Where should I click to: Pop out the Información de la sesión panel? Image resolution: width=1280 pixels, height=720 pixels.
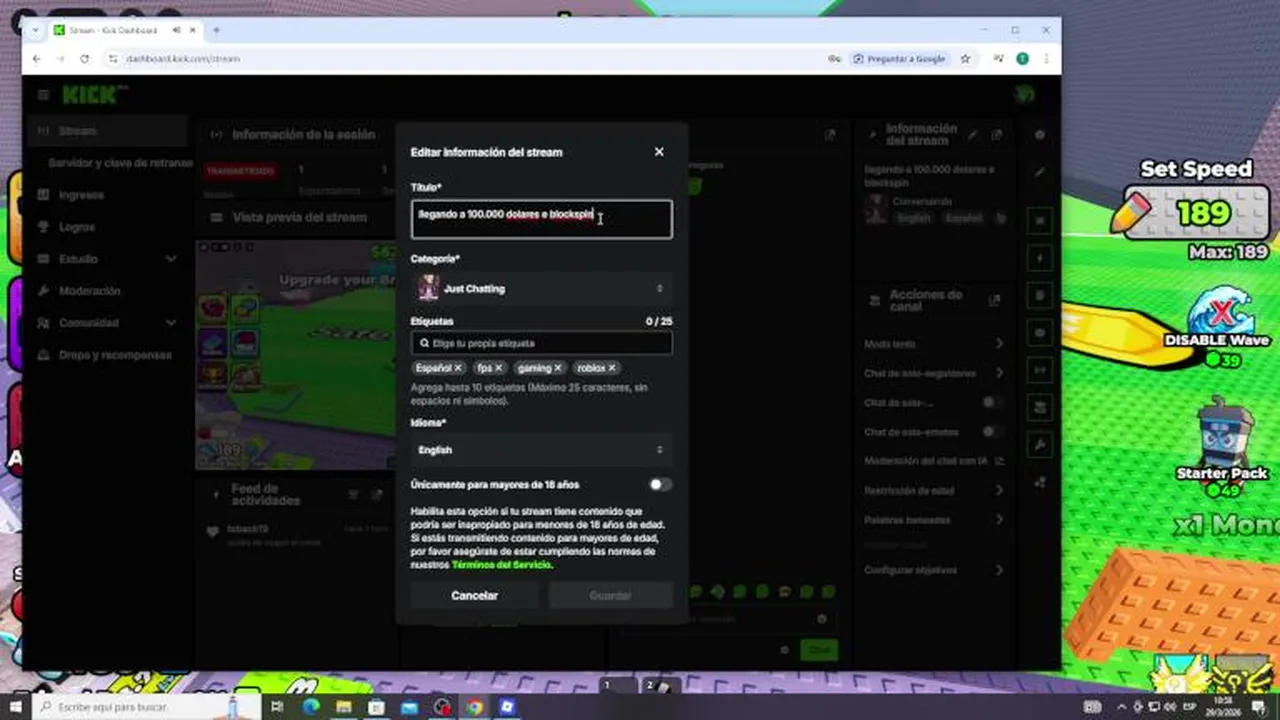tap(829, 134)
